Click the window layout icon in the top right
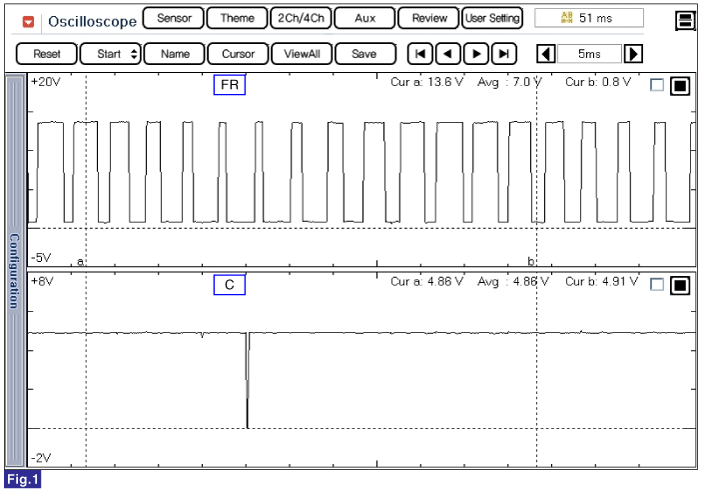The image size is (701, 492). coord(684,20)
